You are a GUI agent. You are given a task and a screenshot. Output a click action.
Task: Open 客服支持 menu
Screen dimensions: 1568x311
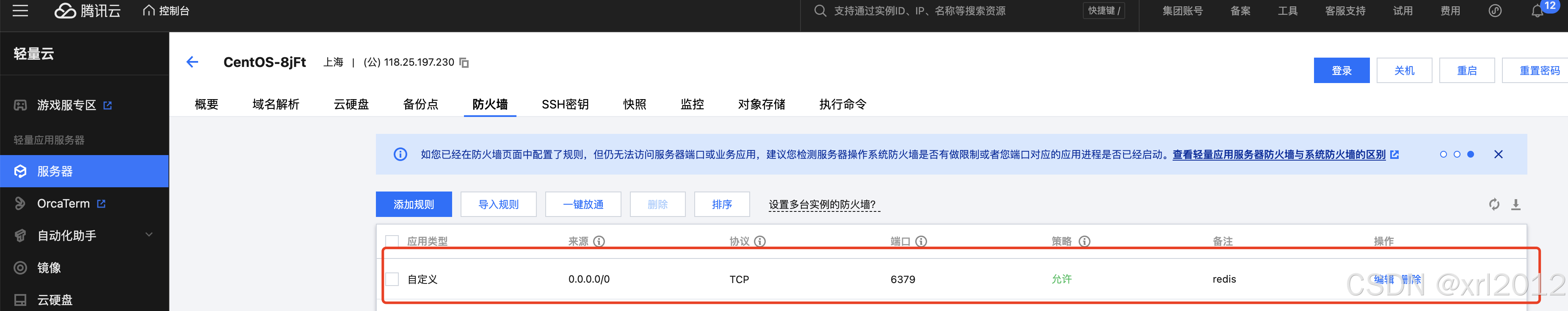click(x=1345, y=11)
